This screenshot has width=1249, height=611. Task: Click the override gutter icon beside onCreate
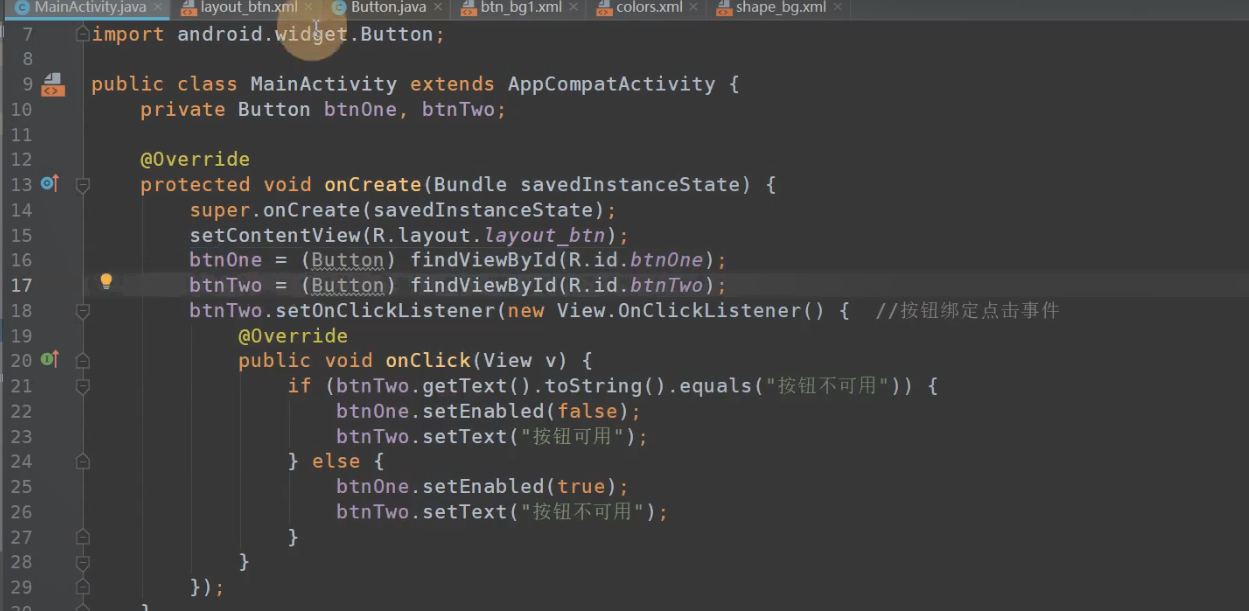click(x=50, y=183)
